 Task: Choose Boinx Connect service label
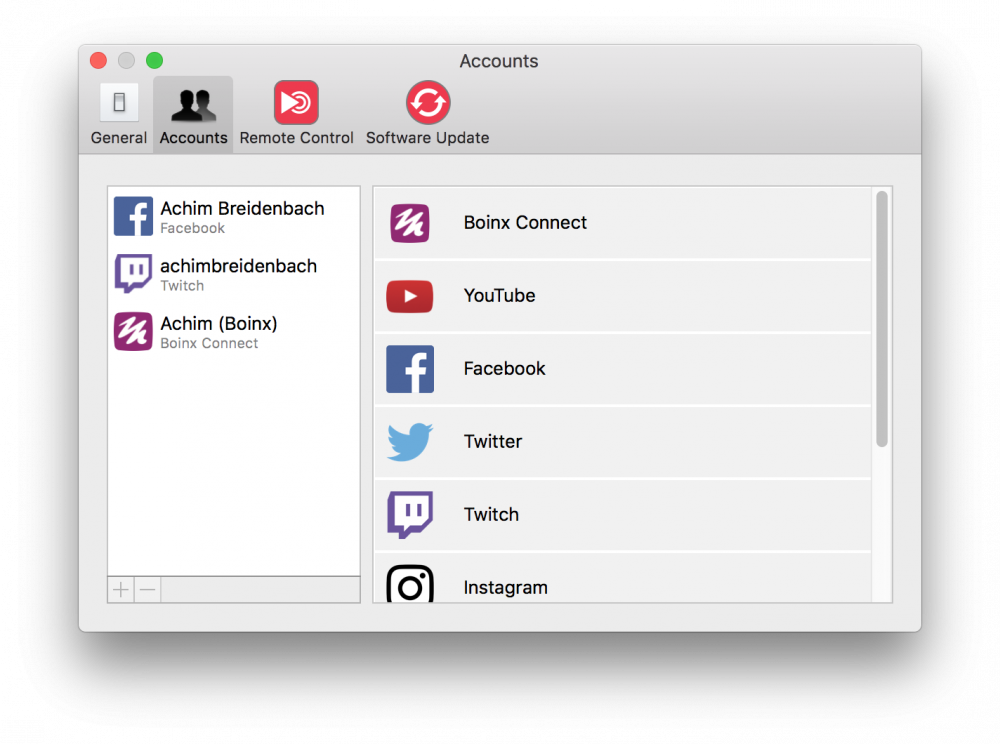click(525, 222)
